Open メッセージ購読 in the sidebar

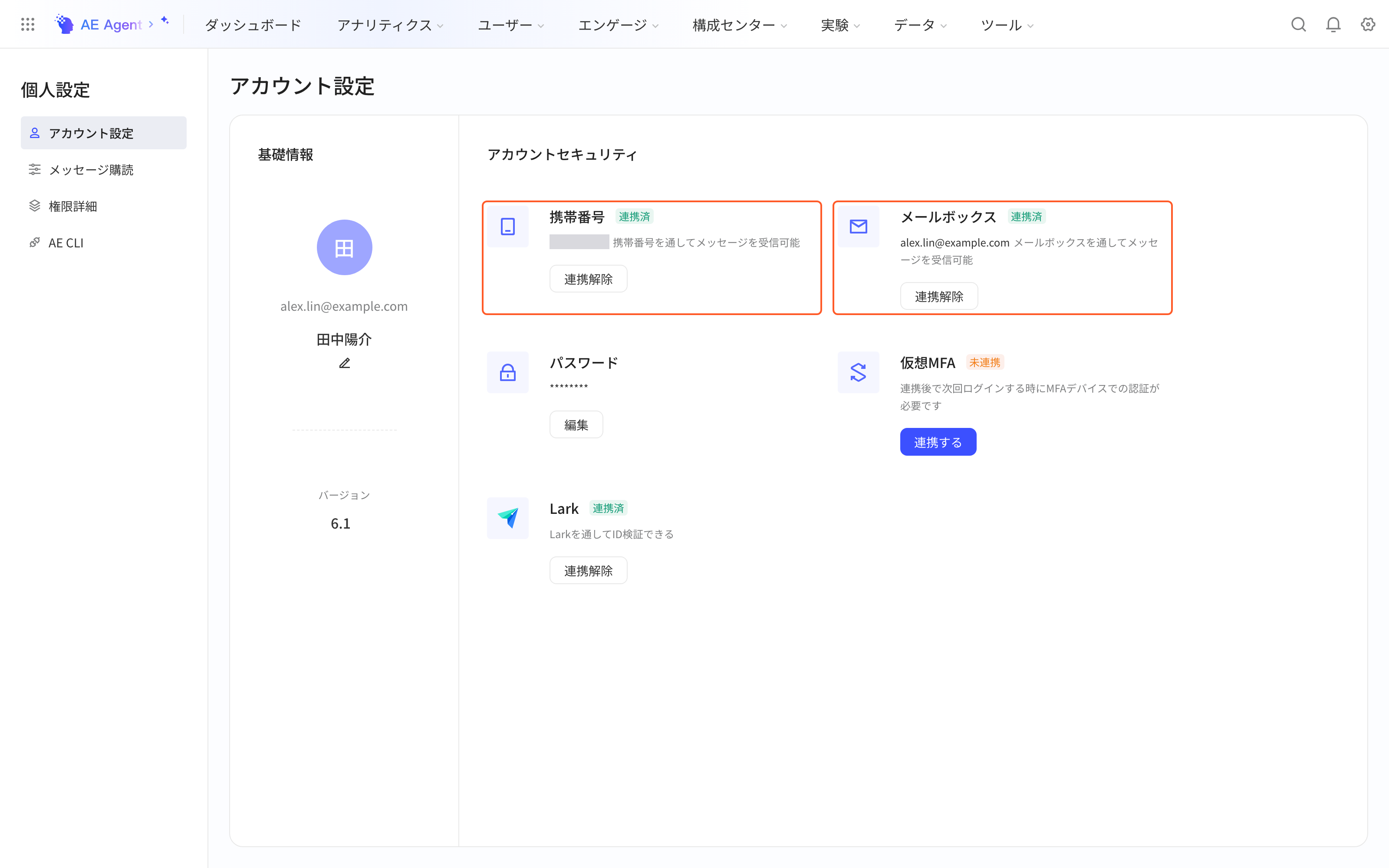[103, 169]
